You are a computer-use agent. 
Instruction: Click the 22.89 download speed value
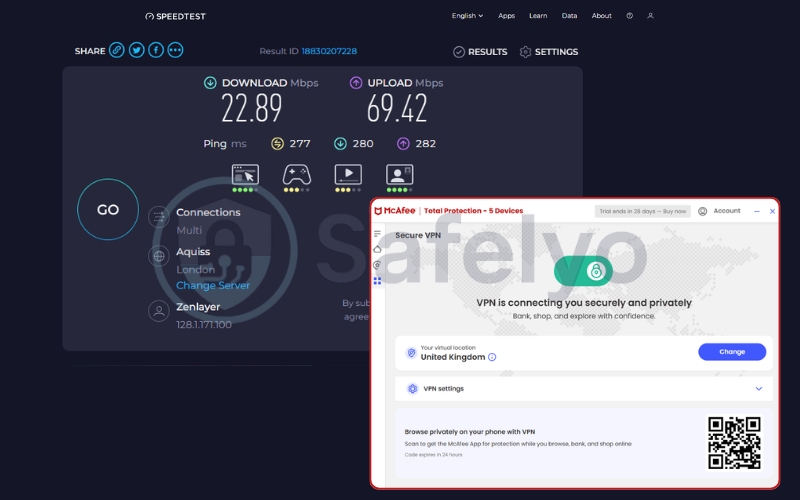[x=252, y=108]
